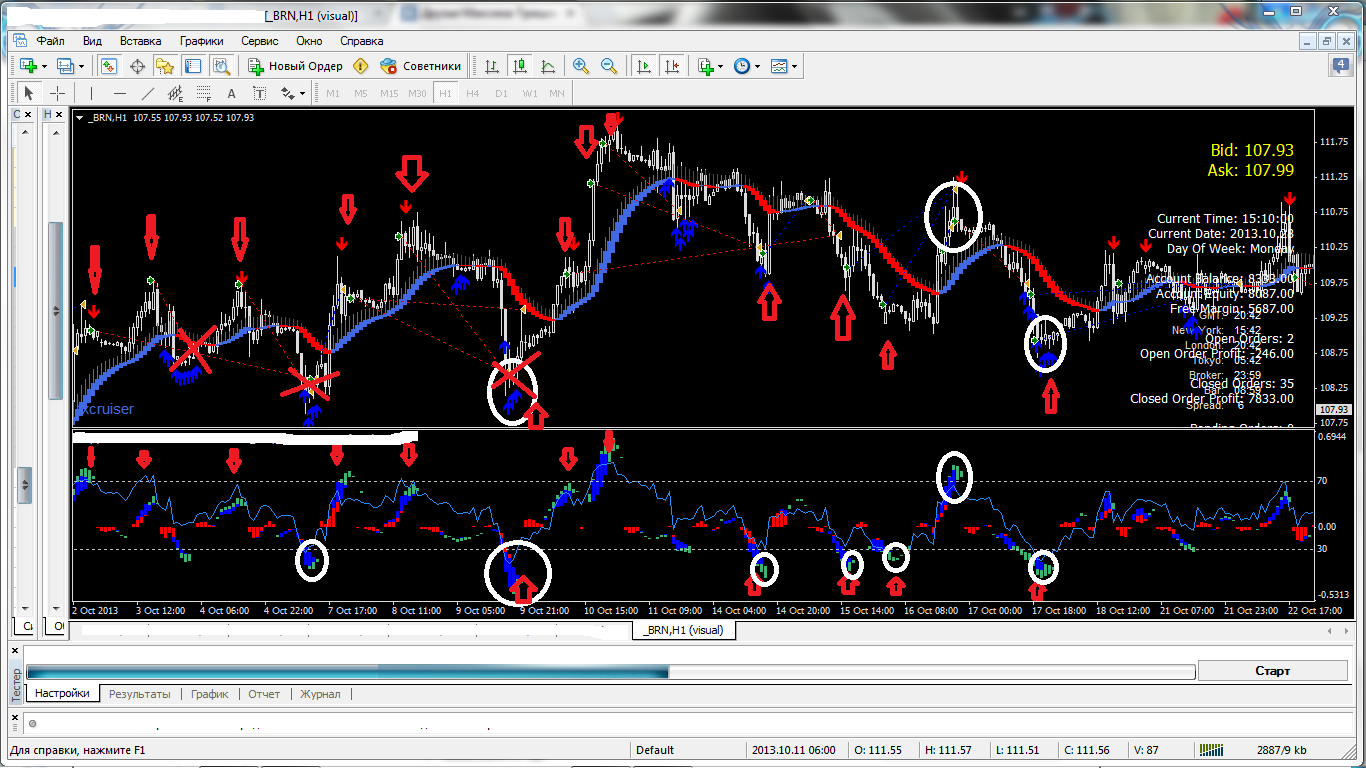The width and height of the screenshot is (1366, 768).
Task: Switch chart to line chart icon
Action: 548,66
